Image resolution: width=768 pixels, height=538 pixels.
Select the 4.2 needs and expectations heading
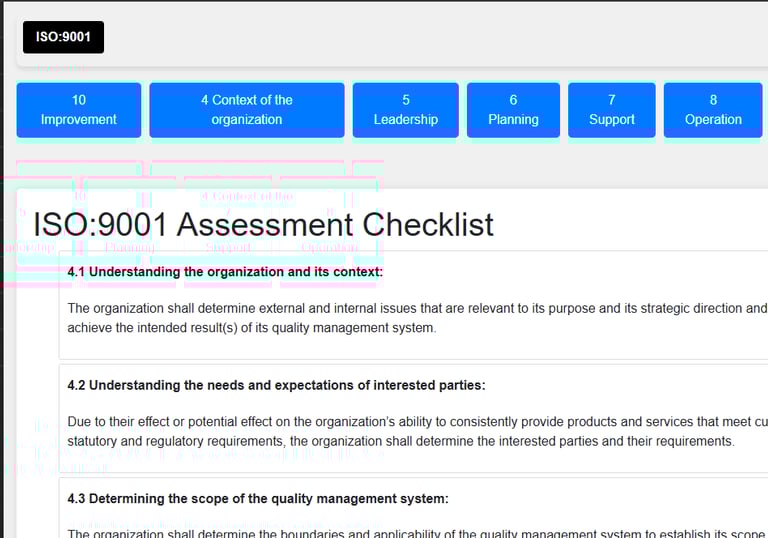click(276, 385)
